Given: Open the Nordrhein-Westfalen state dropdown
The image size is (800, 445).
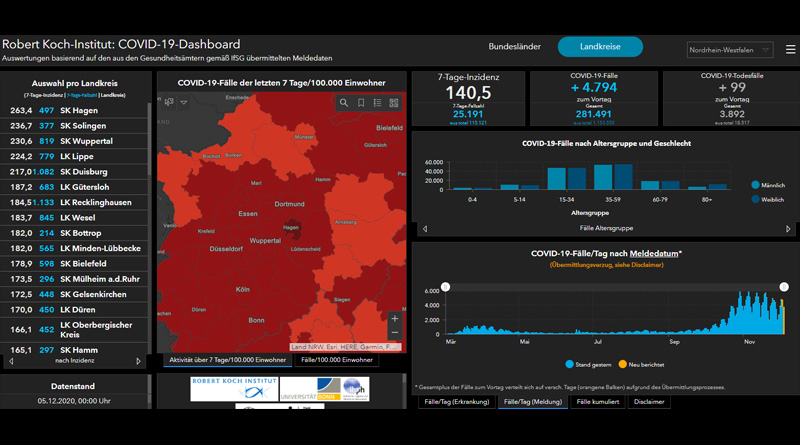Looking at the screenshot, I should (730, 50).
